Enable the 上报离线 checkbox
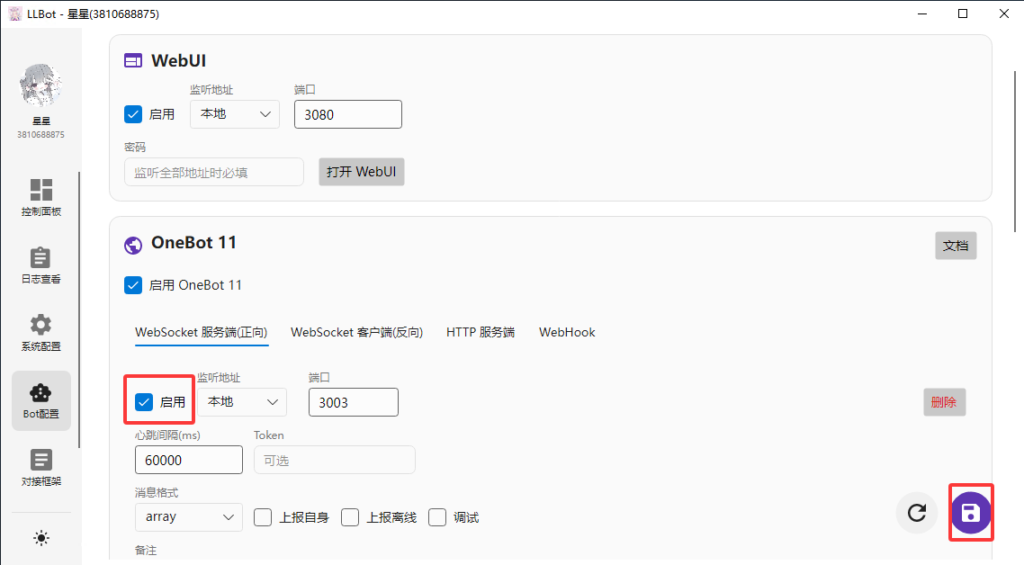The image size is (1024, 565). coord(350,517)
